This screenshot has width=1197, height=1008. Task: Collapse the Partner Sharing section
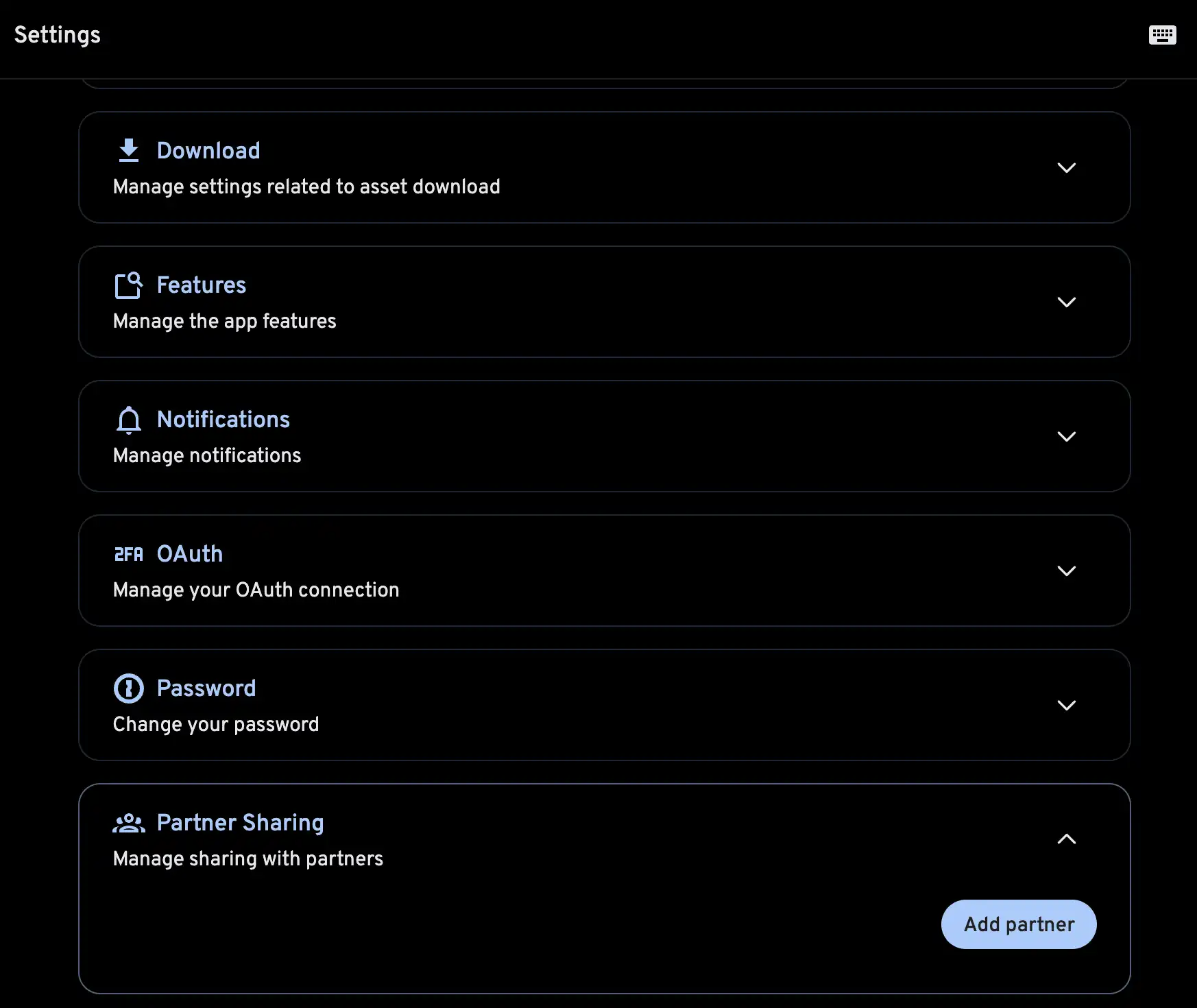[1067, 839]
